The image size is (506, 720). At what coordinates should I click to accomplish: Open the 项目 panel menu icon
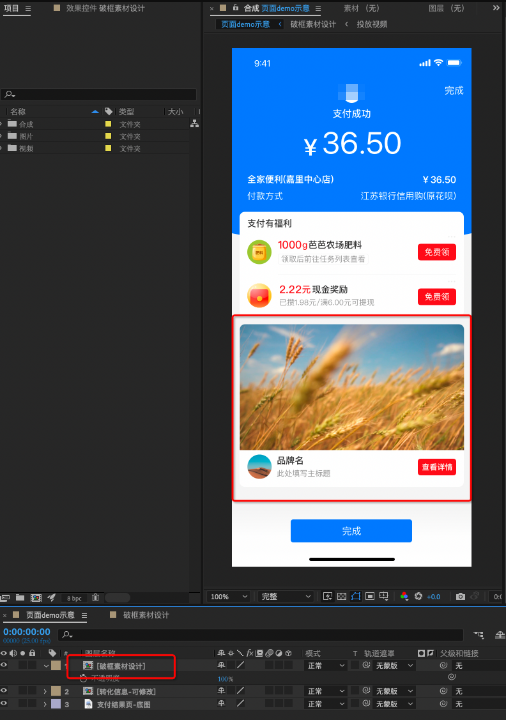28,9
